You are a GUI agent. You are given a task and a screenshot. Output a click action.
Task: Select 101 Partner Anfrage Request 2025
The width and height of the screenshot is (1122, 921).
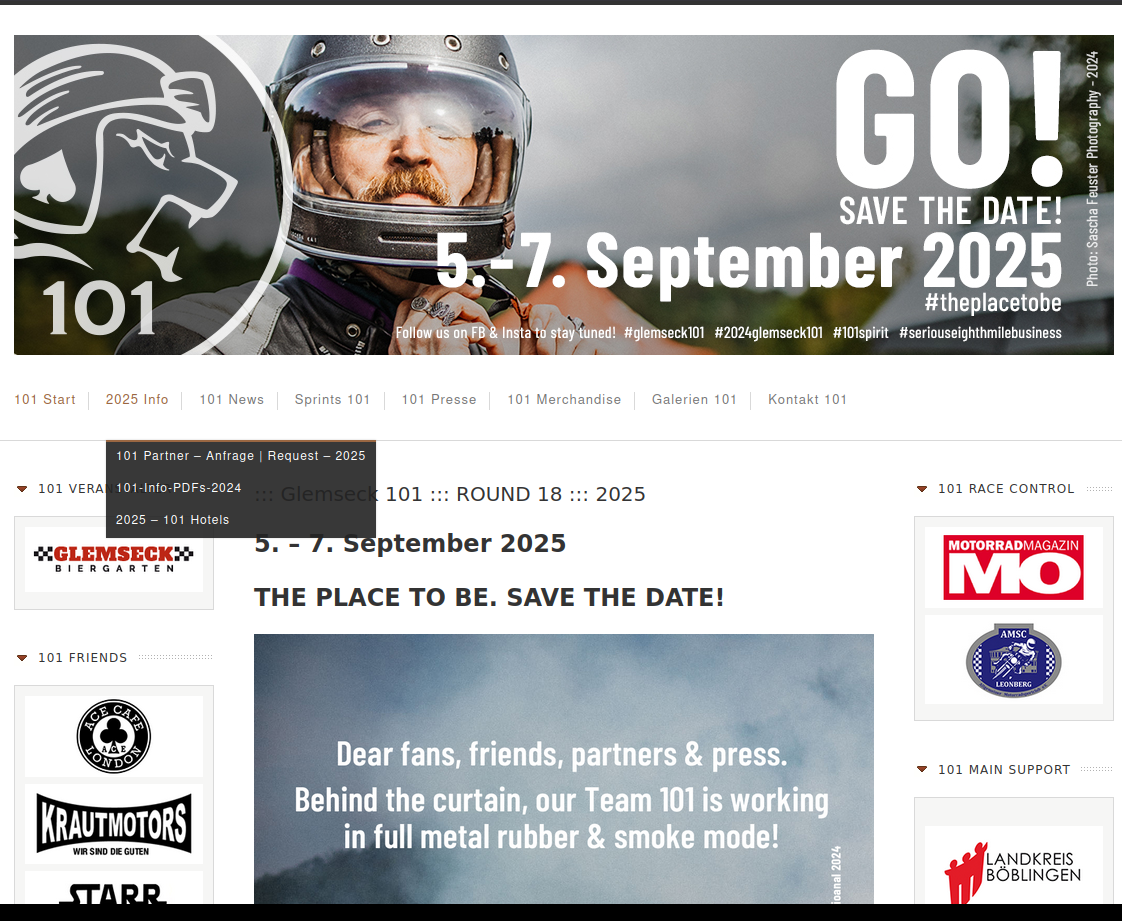coord(240,456)
